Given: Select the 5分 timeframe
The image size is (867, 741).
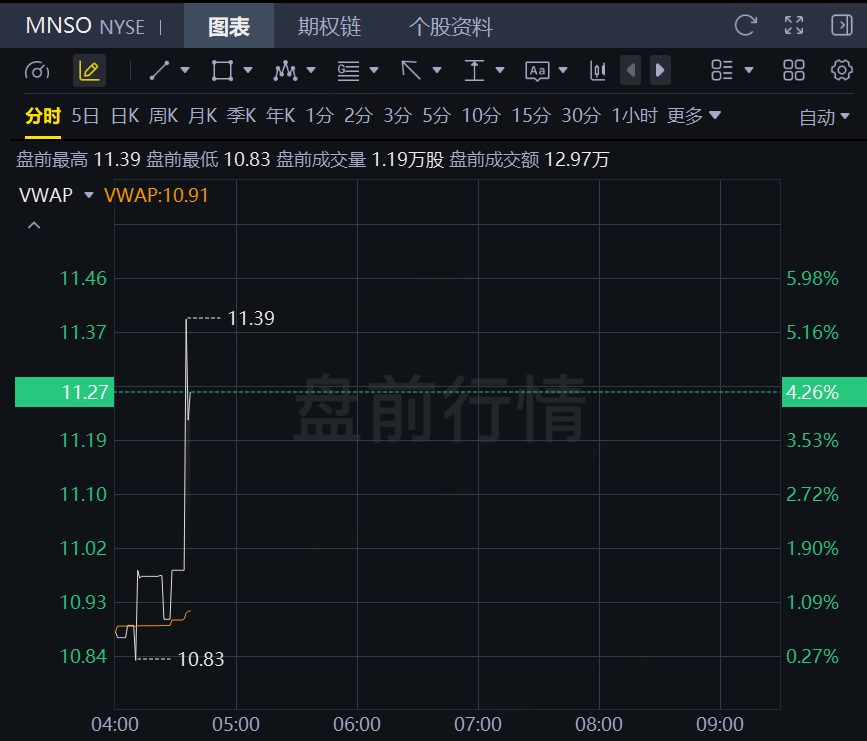Looking at the screenshot, I should pos(436,116).
